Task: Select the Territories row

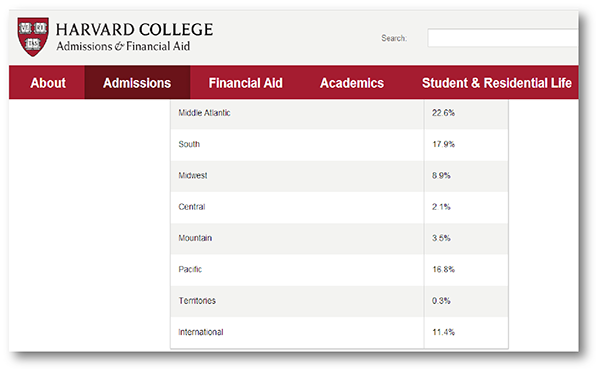Action: [x=339, y=301]
